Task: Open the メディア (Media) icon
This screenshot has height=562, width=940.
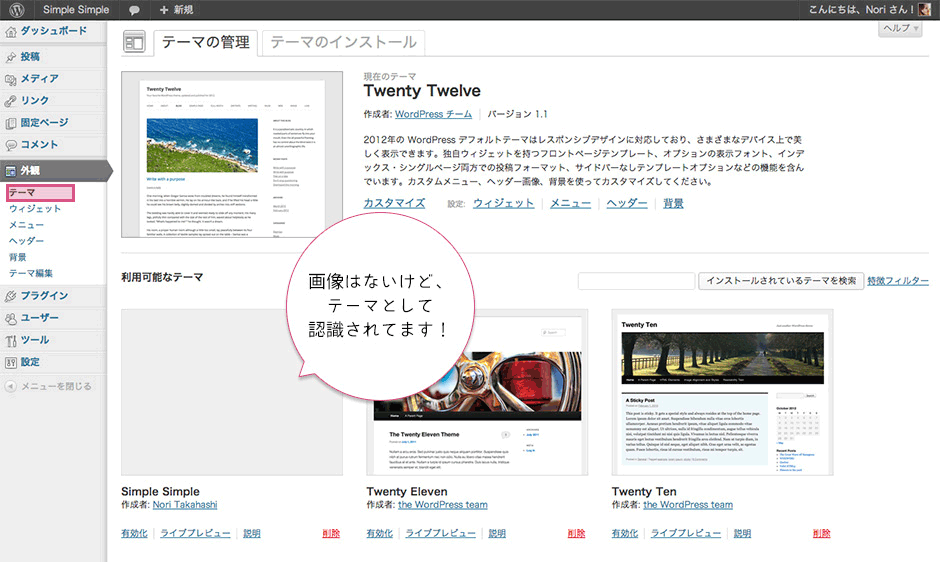Action: tap(11, 79)
